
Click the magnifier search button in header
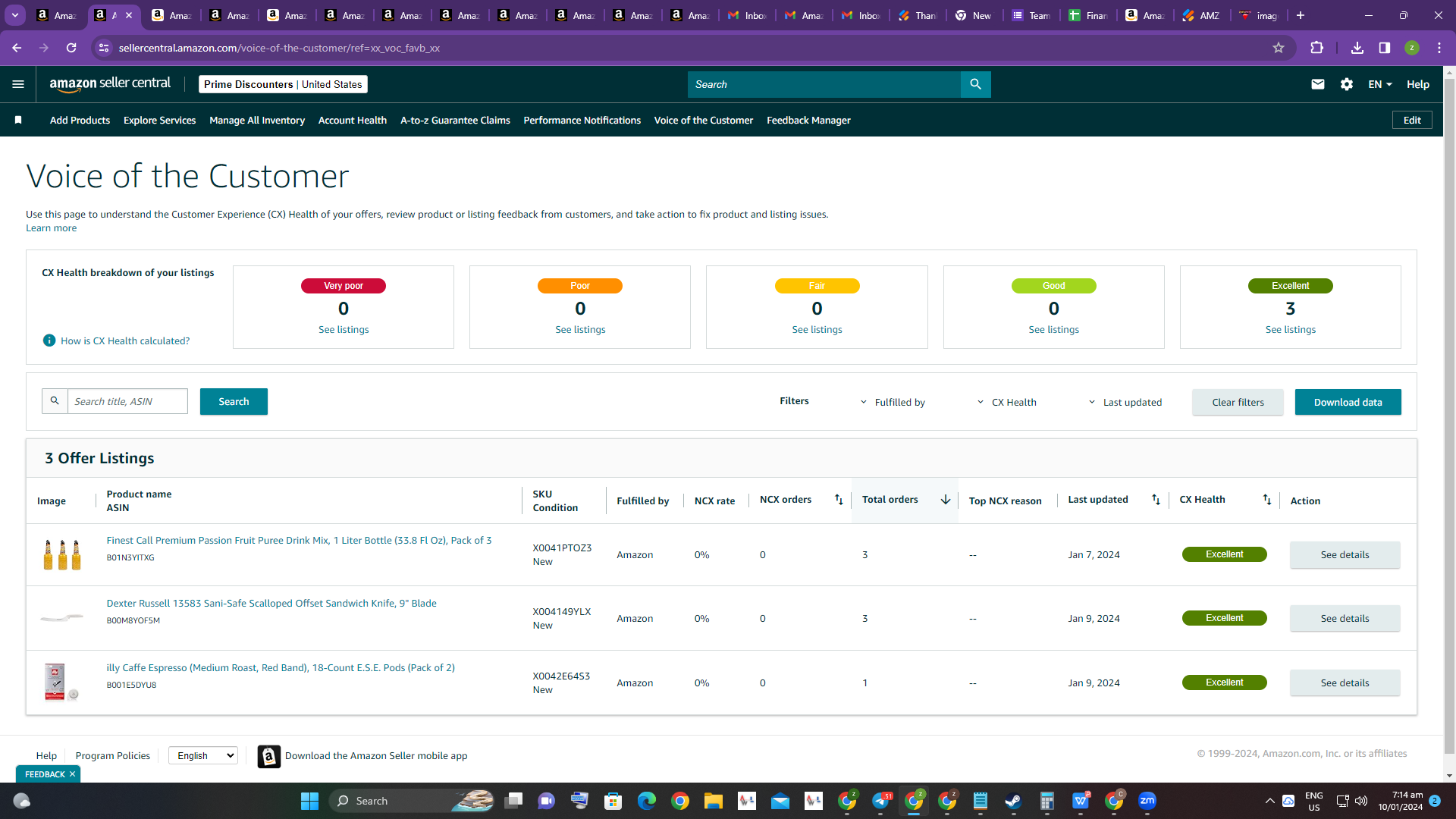(x=976, y=84)
